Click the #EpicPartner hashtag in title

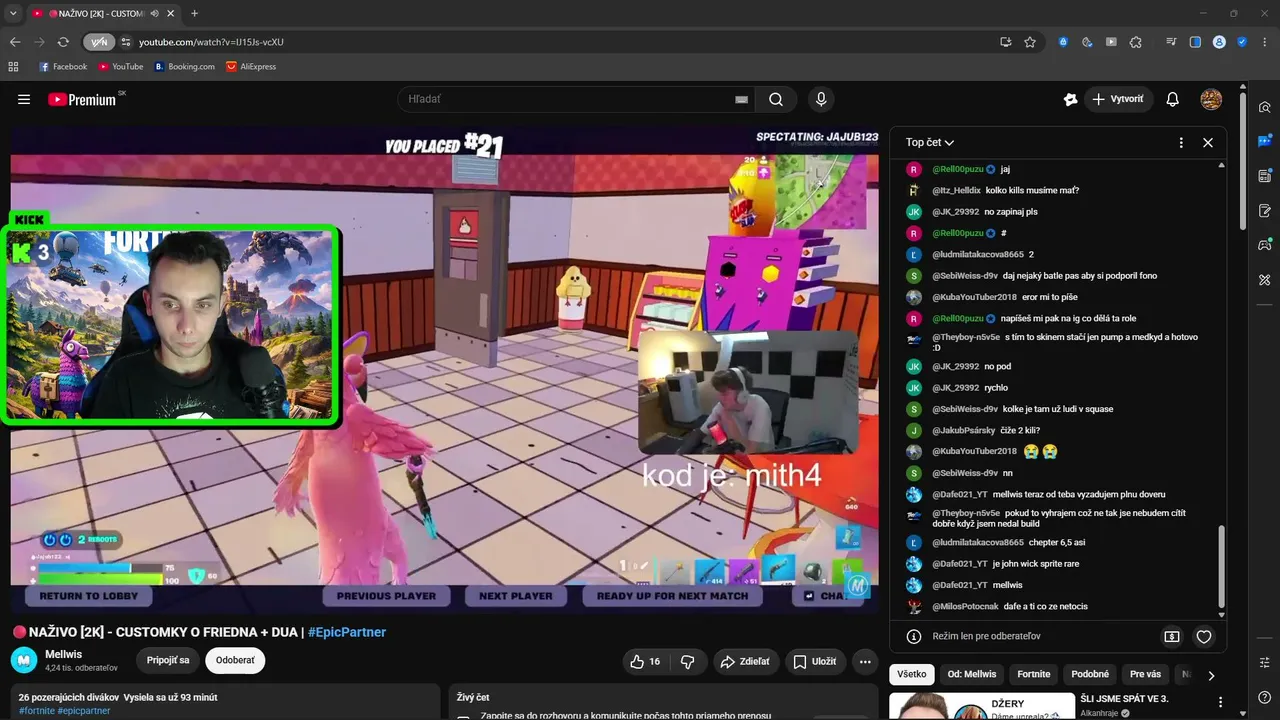click(x=347, y=632)
